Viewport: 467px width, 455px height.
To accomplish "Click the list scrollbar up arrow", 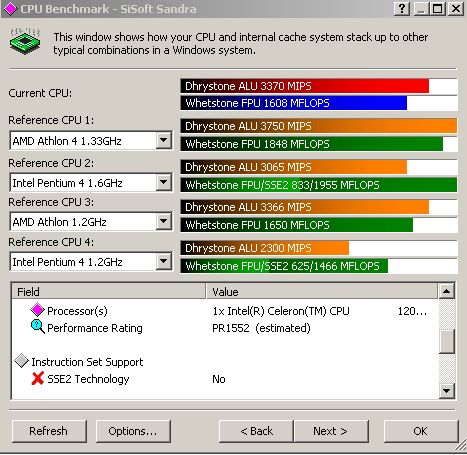I will tap(447, 291).
